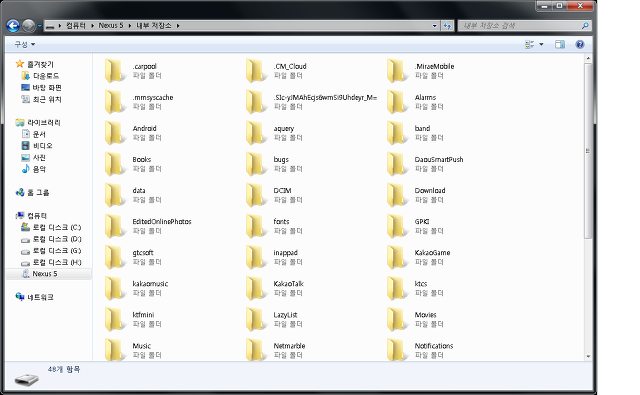This screenshot has width=640, height=395.
Task: Click the magnifier search icon
Action: [585, 26]
